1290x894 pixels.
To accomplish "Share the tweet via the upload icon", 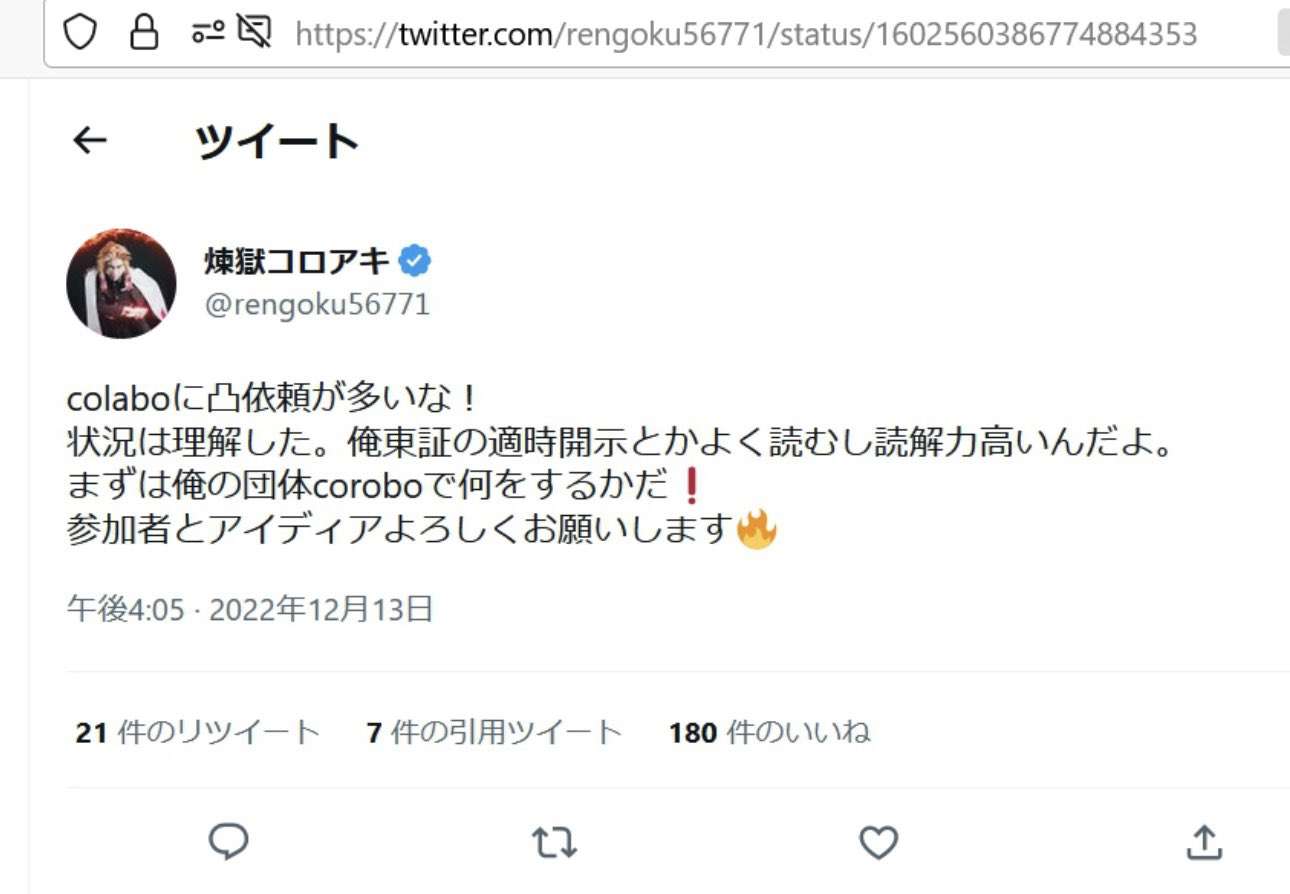I will 1204,842.
